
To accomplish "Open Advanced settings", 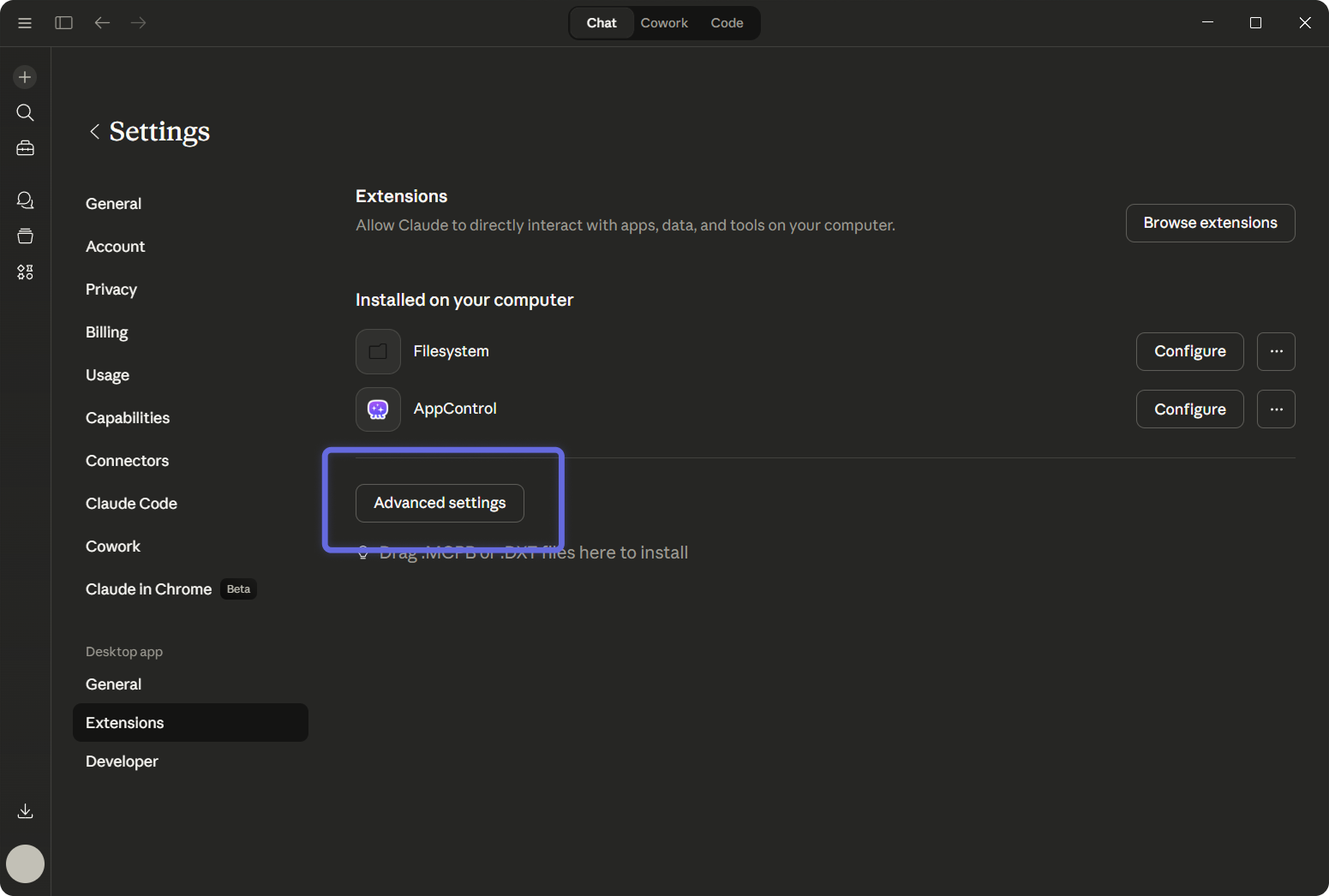I will coord(440,503).
